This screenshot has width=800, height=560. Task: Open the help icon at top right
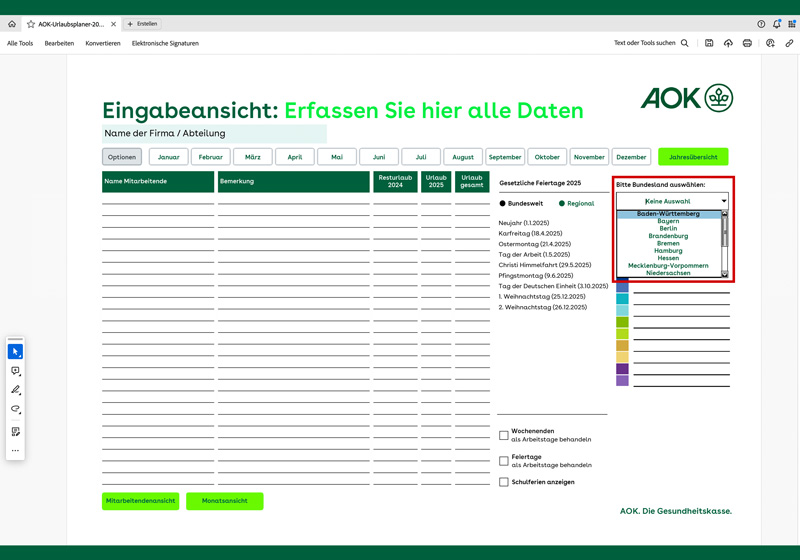pyautogui.click(x=761, y=24)
